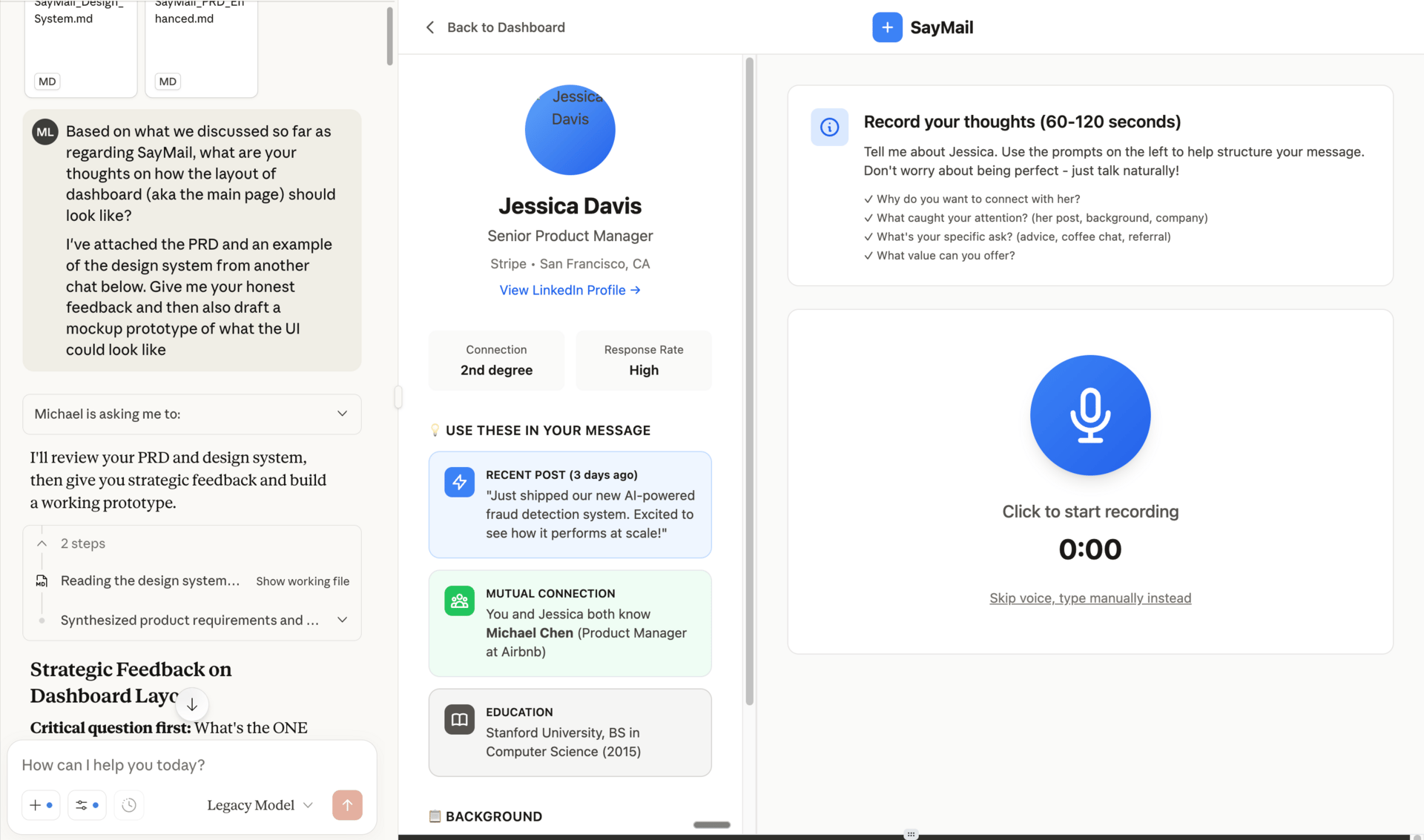
Task: Click the green Mutual Connection people icon
Action: [x=459, y=601]
